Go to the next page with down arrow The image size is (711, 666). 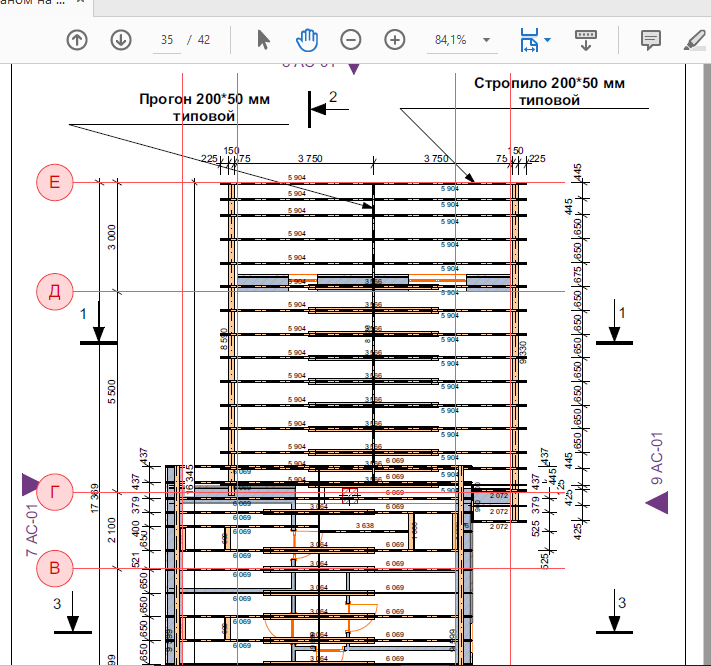[121, 40]
